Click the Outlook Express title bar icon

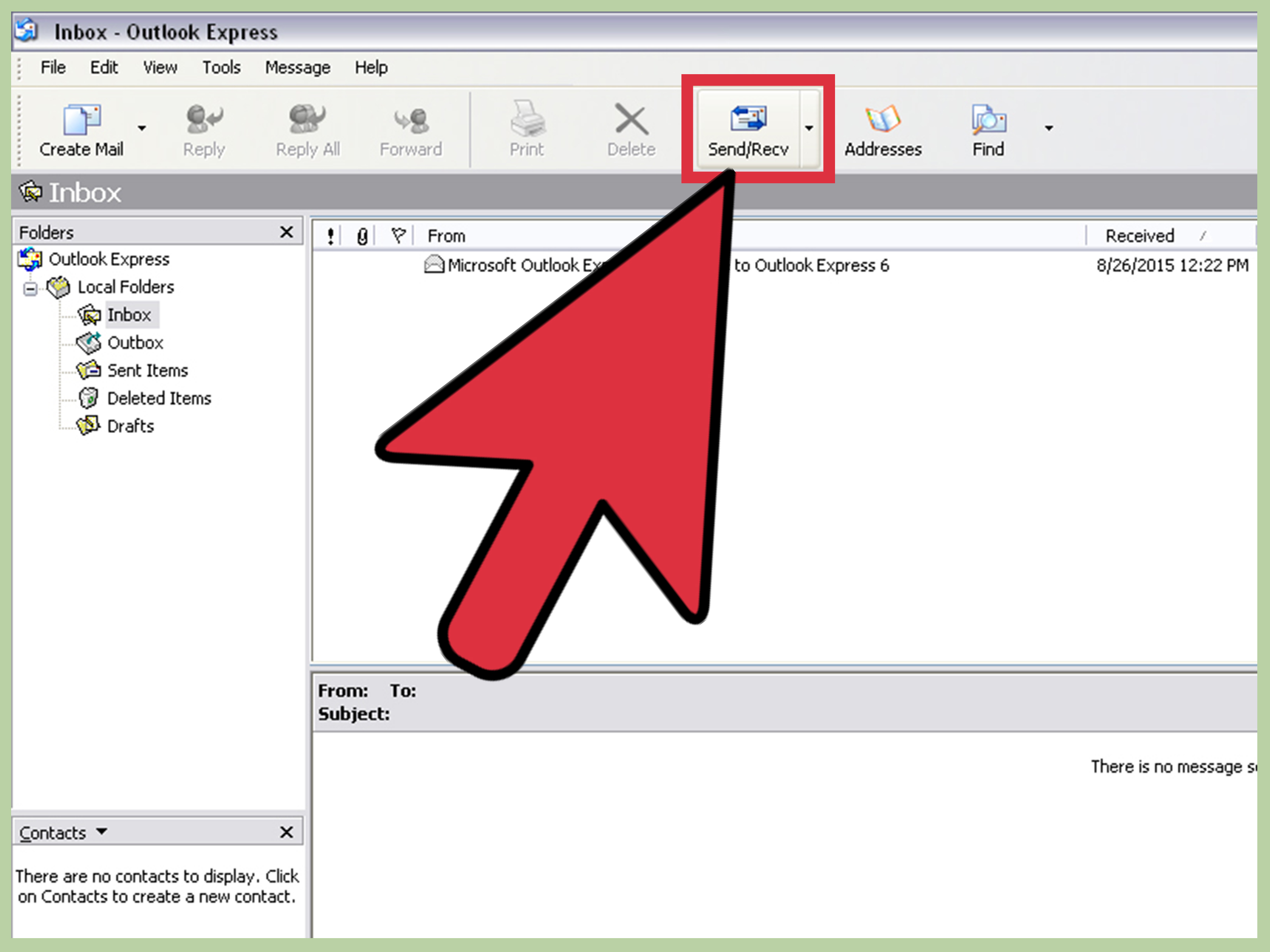[x=27, y=30]
